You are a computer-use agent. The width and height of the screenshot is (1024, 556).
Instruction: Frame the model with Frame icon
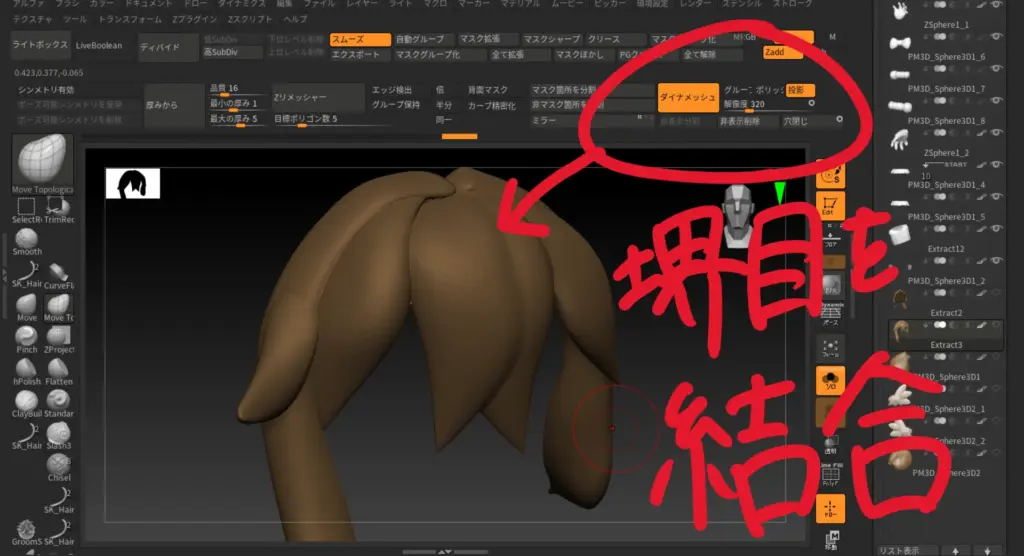830,348
